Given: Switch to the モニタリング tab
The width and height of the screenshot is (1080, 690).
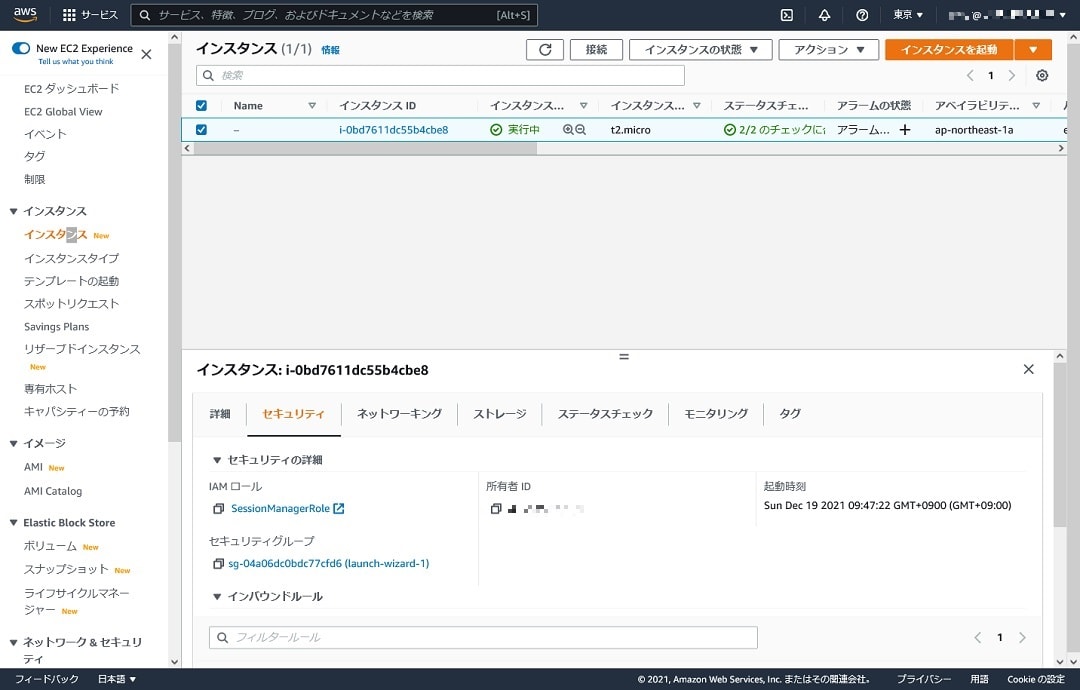Looking at the screenshot, I should 716,414.
